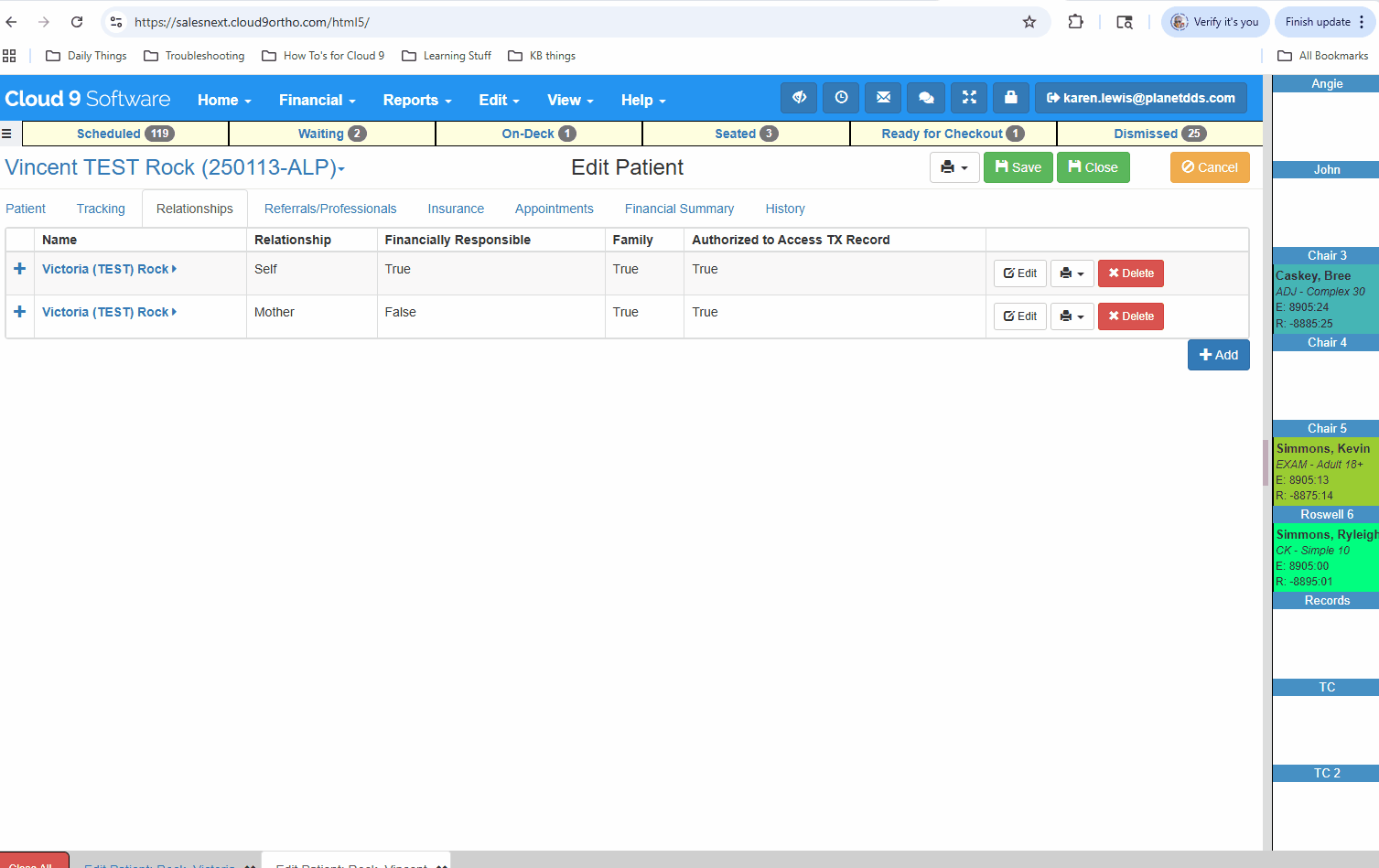Open the Reports menu
Image resolution: width=1379 pixels, height=868 pixels.
pos(417,100)
